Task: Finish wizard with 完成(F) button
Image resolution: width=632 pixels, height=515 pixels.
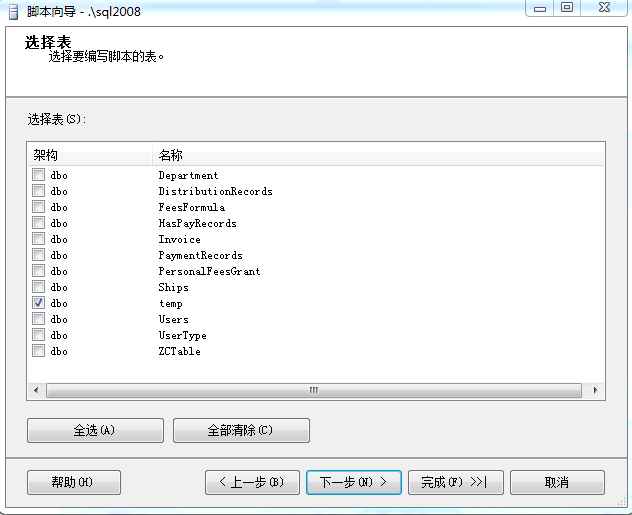Action: click(456, 482)
